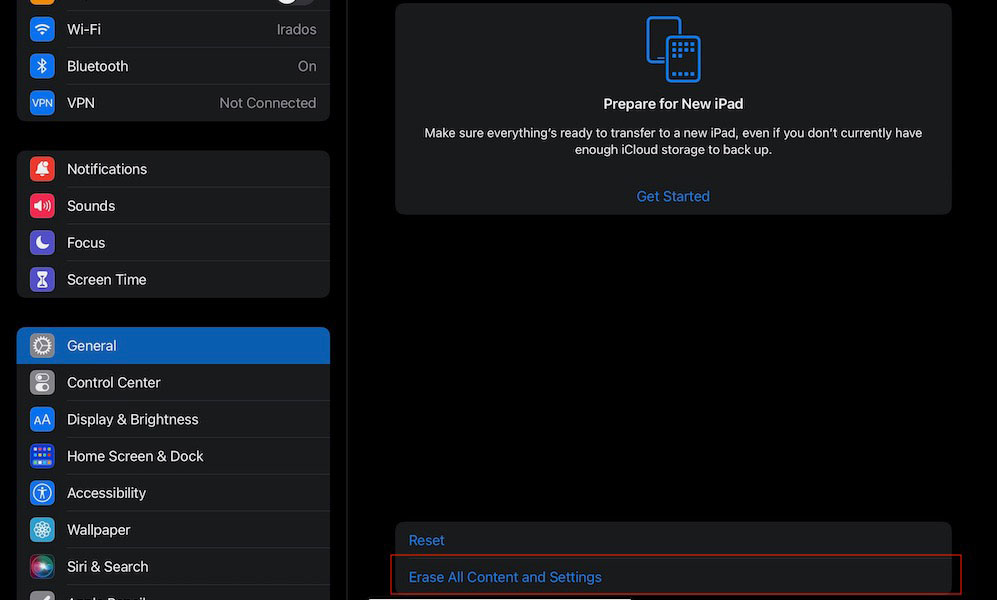Tap the blue Bluetooth icon
This screenshot has width=997, height=600.
tap(42, 66)
